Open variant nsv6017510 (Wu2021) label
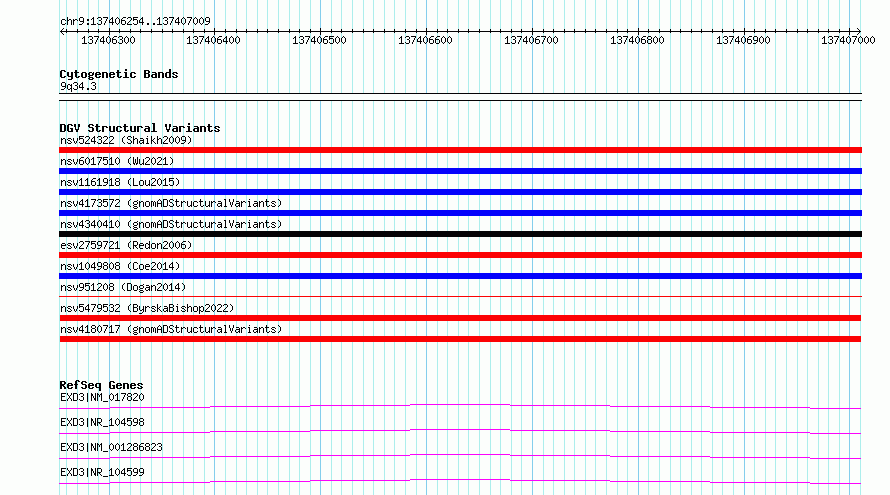 (x=117, y=161)
